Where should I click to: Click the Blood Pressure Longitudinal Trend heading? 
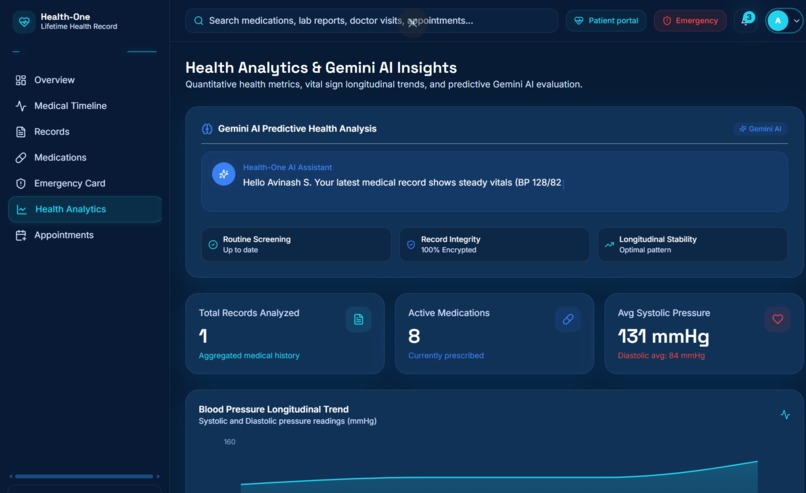(x=273, y=410)
